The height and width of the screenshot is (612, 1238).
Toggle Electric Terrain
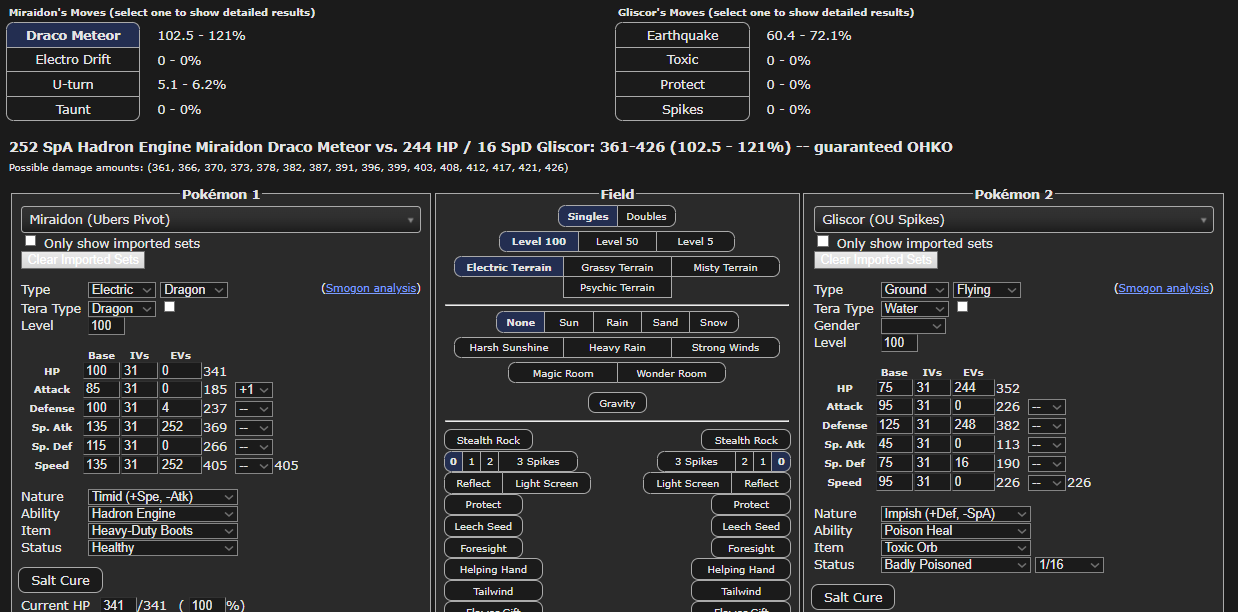(508, 268)
